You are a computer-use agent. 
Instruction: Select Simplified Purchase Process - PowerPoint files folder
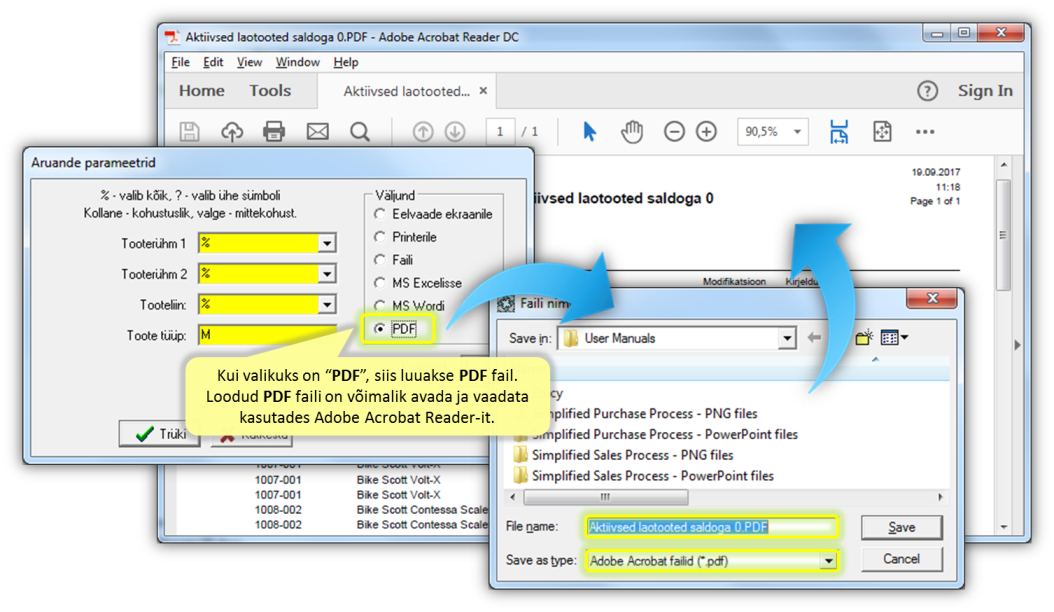[x=665, y=434]
